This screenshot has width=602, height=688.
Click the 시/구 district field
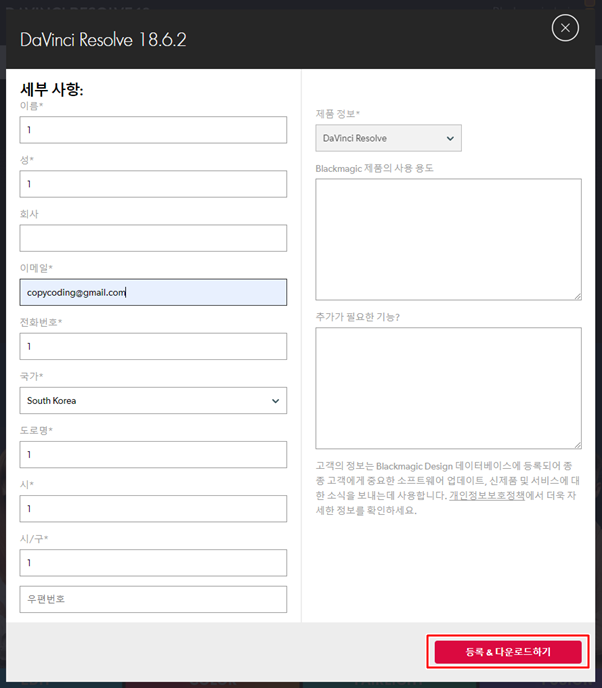point(153,563)
